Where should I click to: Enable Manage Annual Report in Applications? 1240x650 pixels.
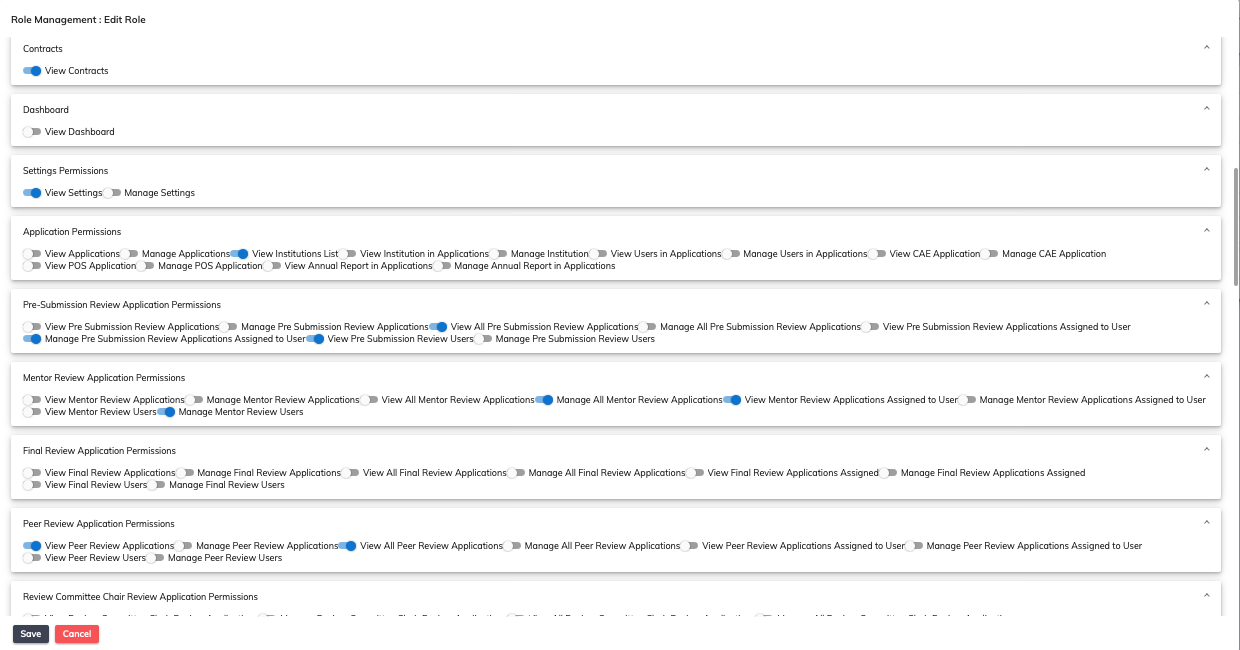[442, 266]
